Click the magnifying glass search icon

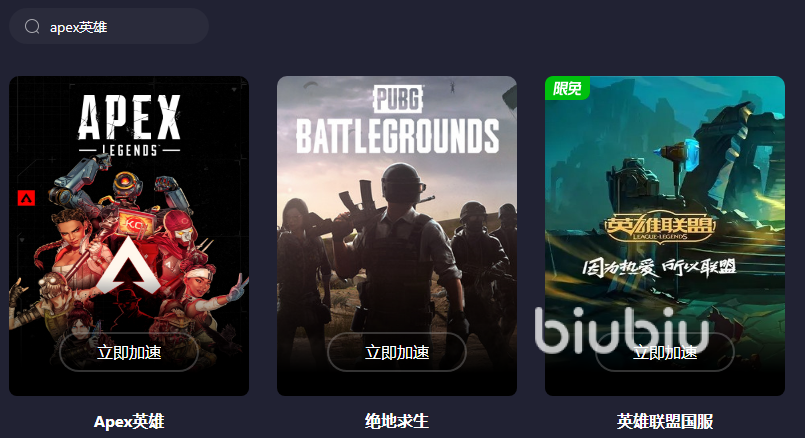pyautogui.click(x=32, y=27)
